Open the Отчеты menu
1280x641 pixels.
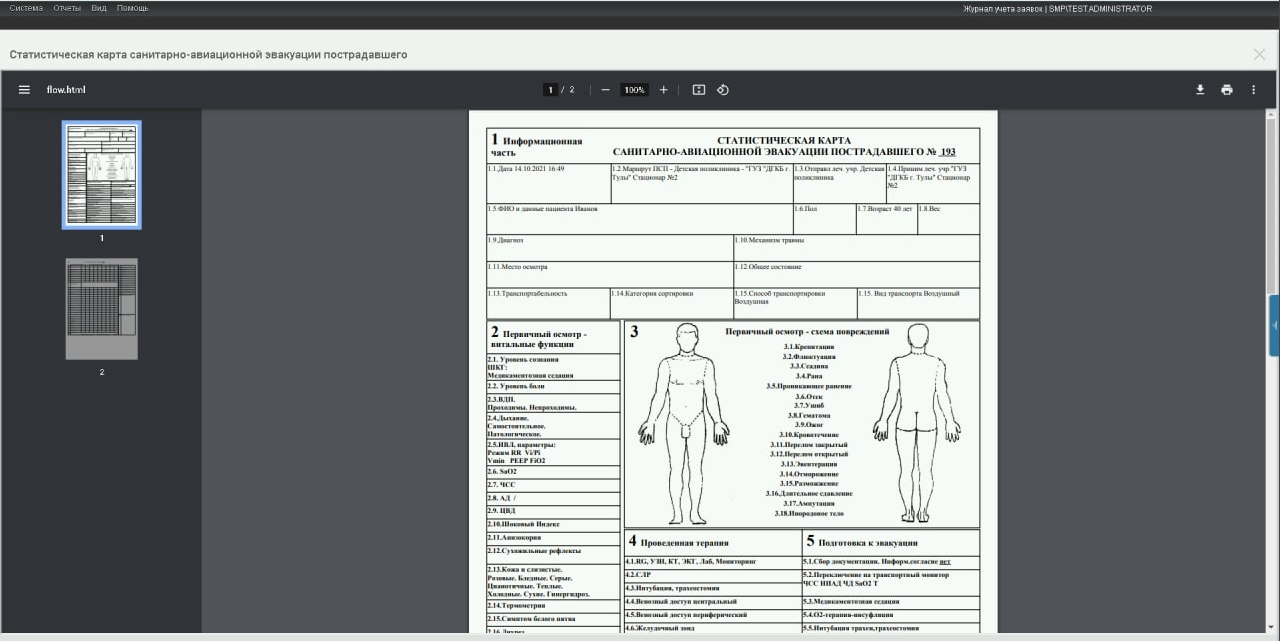(x=67, y=8)
